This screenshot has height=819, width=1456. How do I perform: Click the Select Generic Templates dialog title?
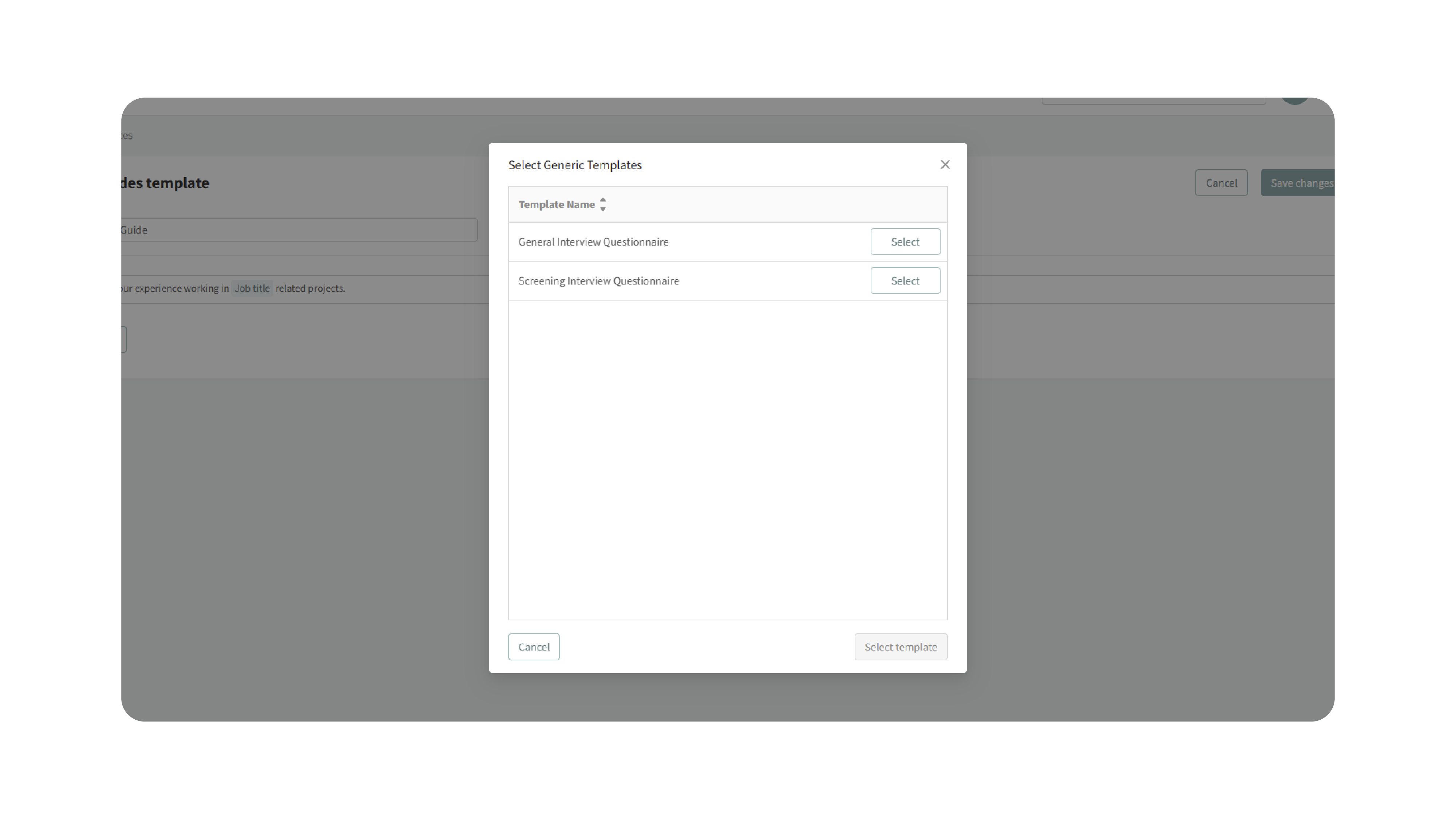(575, 165)
